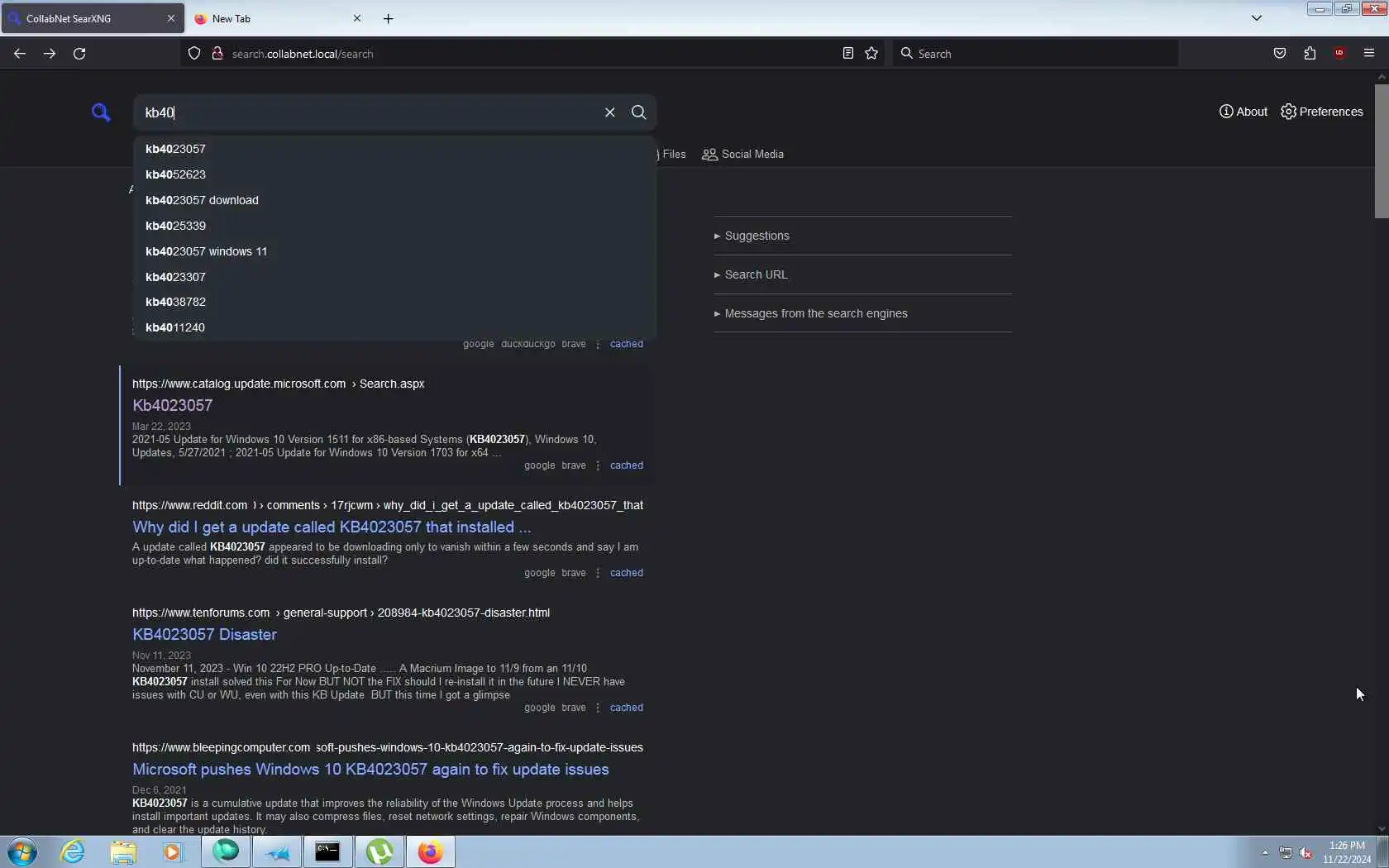
Task: Choose the kb4023057 windows 11 suggestion
Action: 394,251
